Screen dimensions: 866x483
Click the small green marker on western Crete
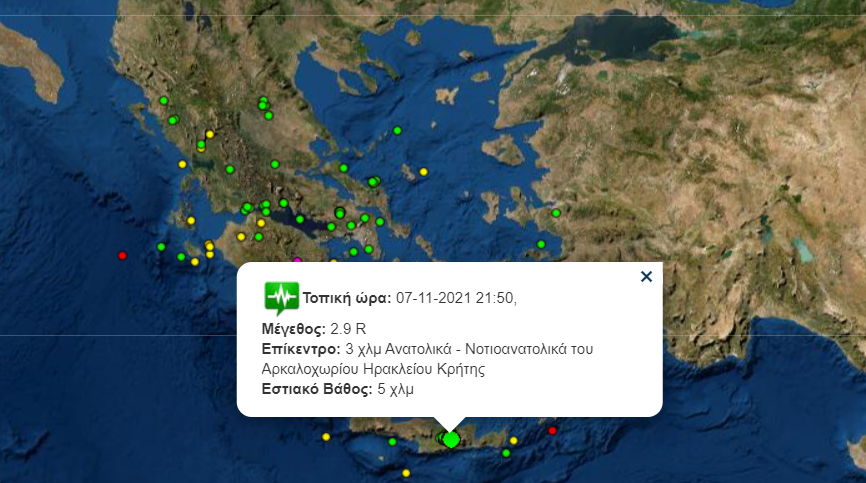tap(394, 440)
